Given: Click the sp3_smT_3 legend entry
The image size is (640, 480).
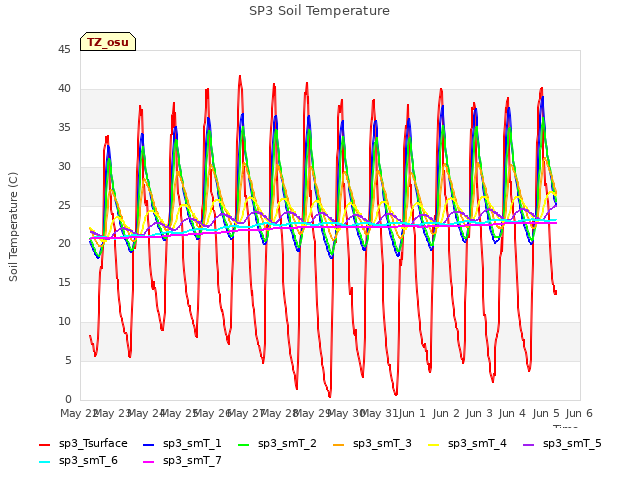Looking at the screenshot, I should point(373,444).
